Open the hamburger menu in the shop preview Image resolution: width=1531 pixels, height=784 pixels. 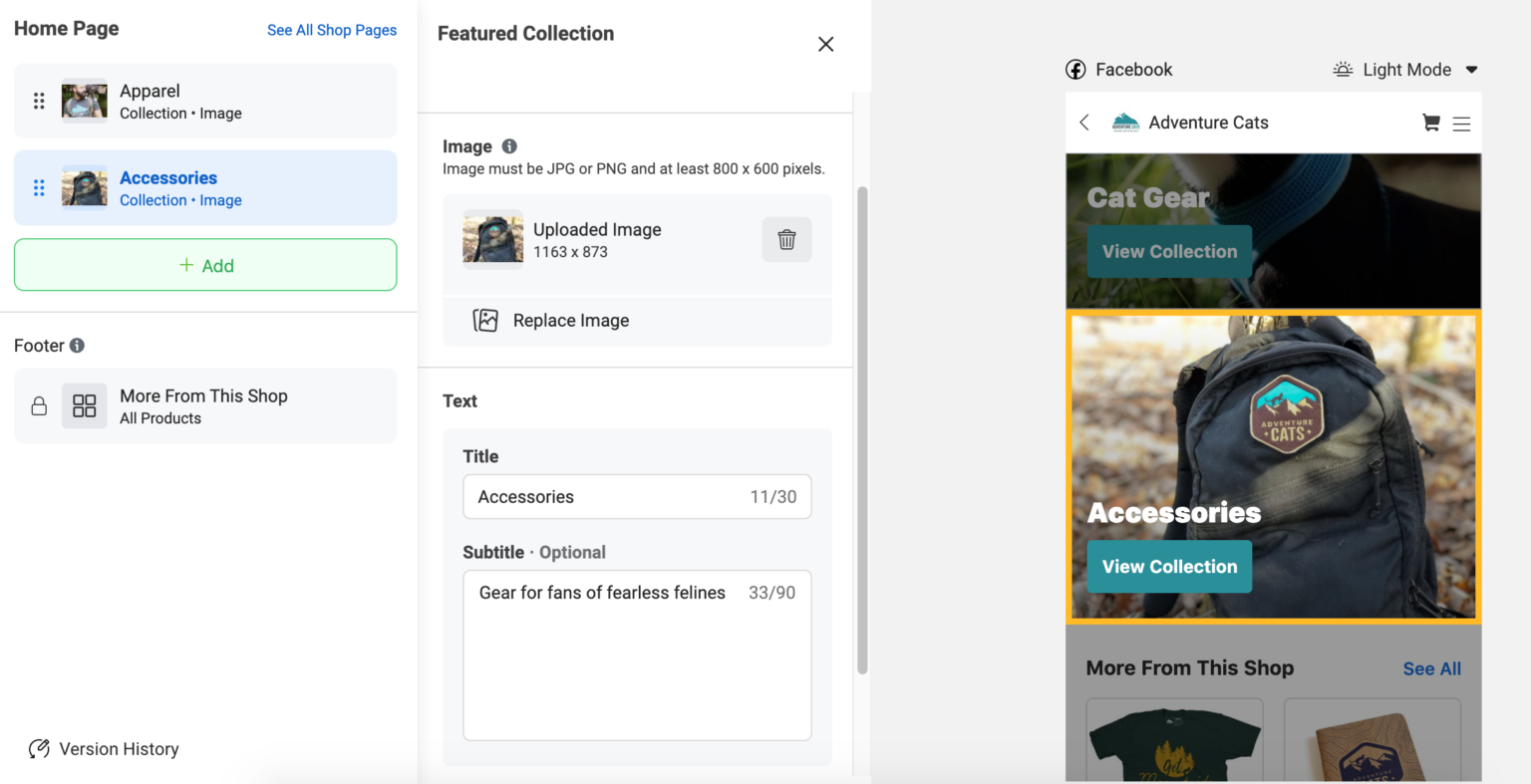[x=1461, y=123]
